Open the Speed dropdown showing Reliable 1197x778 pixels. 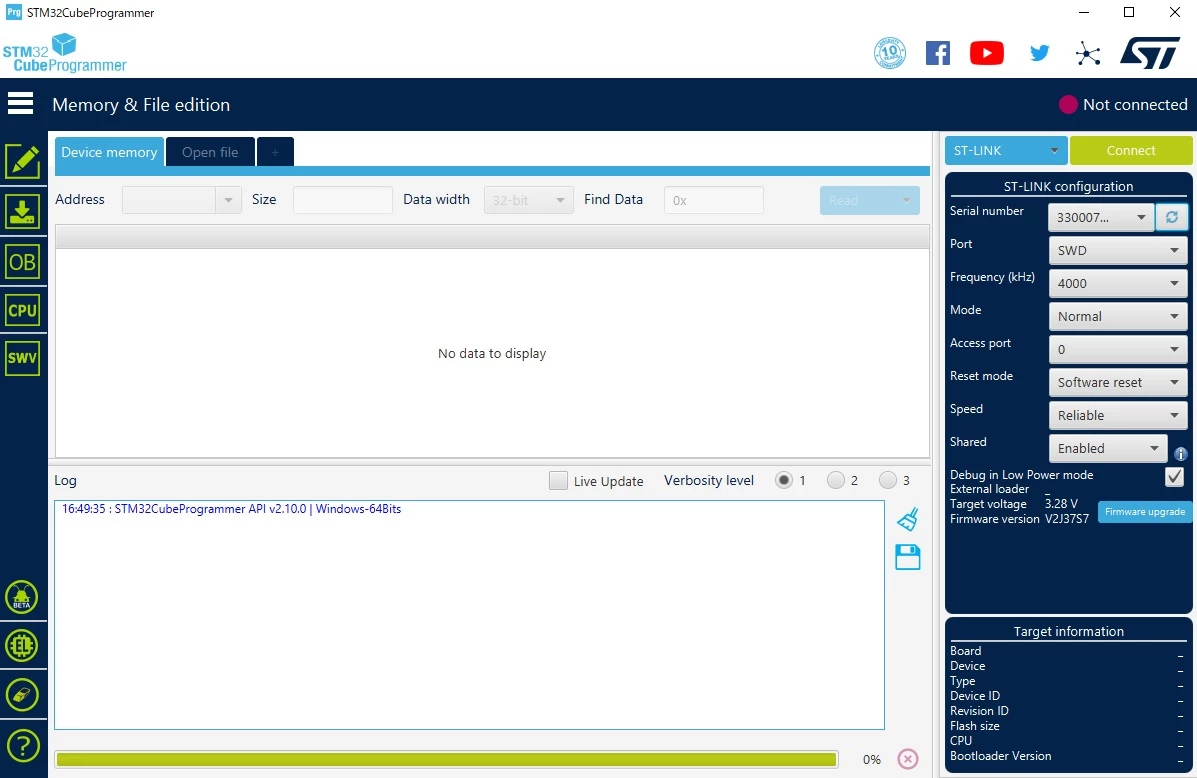pyautogui.click(x=1118, y=415)
